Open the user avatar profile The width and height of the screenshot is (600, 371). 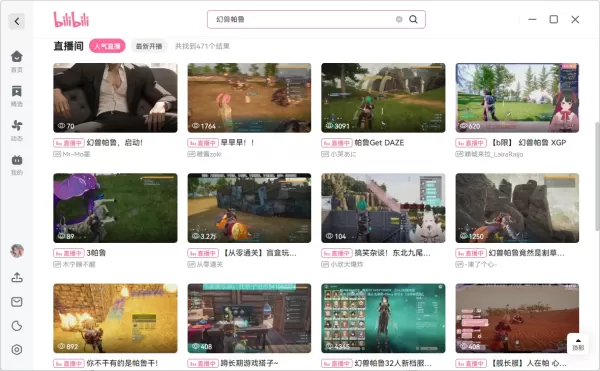[x=17, y=251]
